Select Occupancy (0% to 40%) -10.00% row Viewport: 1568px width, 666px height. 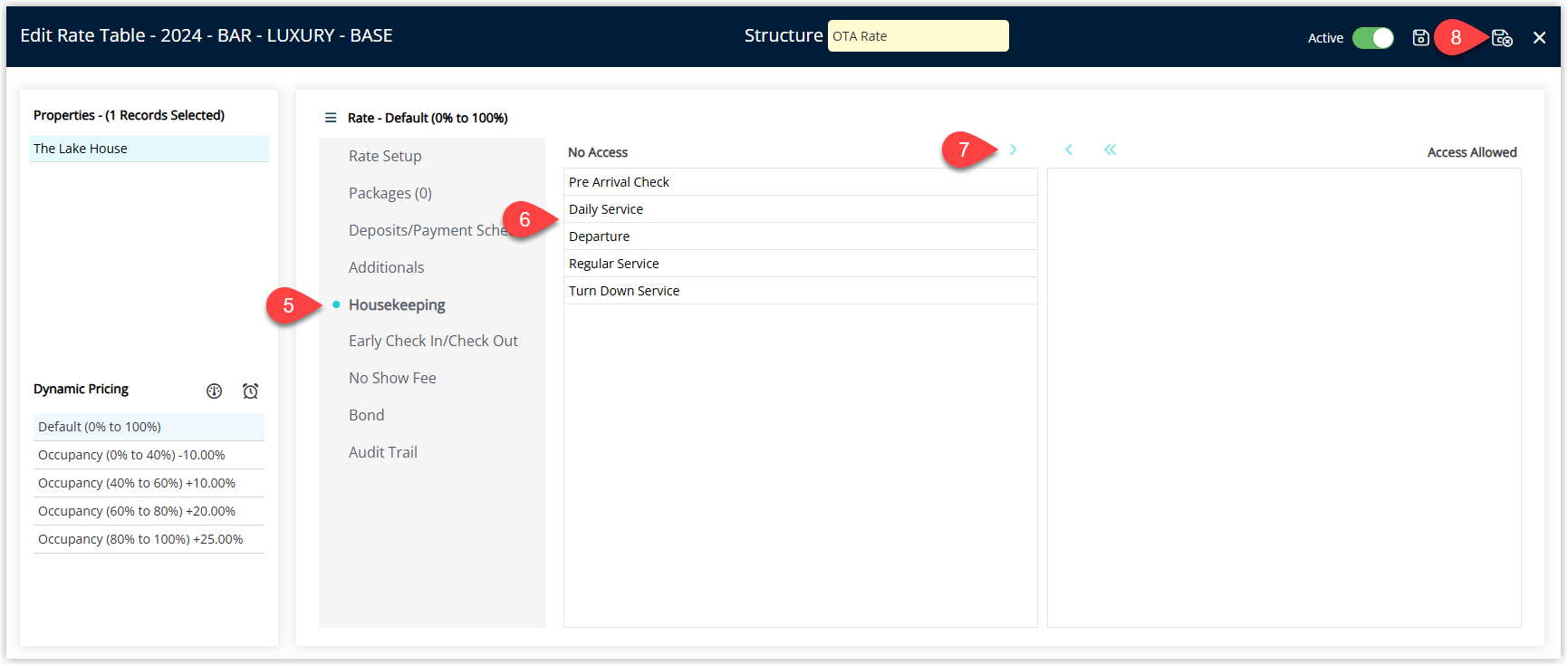[149, 455]
